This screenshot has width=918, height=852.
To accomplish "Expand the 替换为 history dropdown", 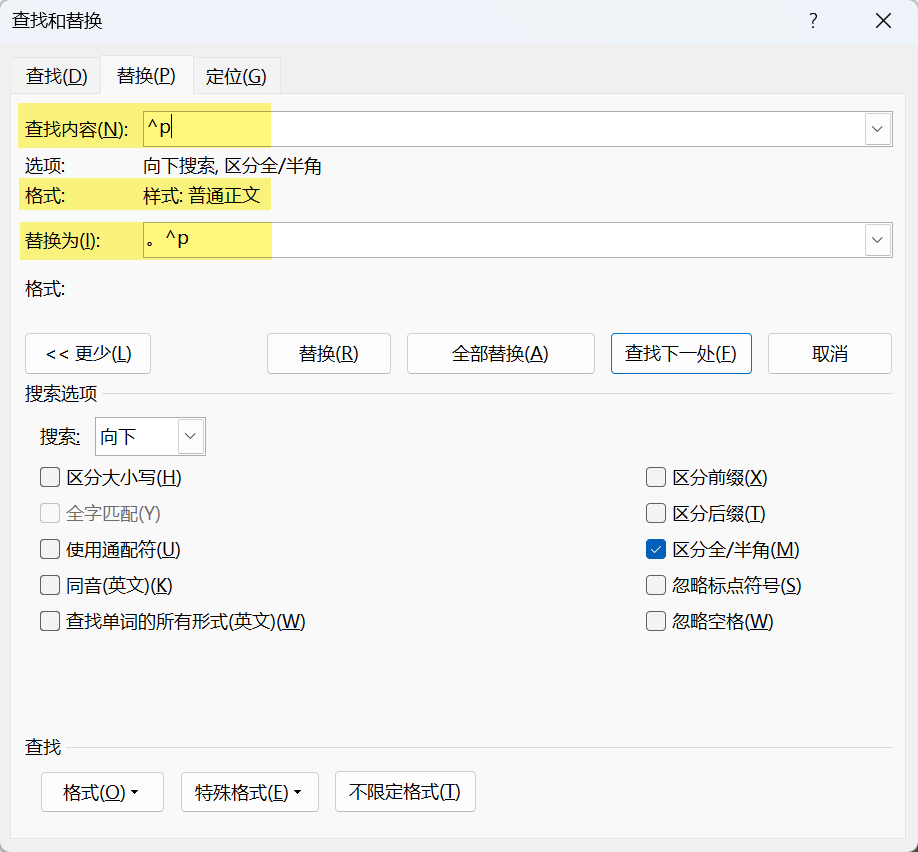I will 877,239.
